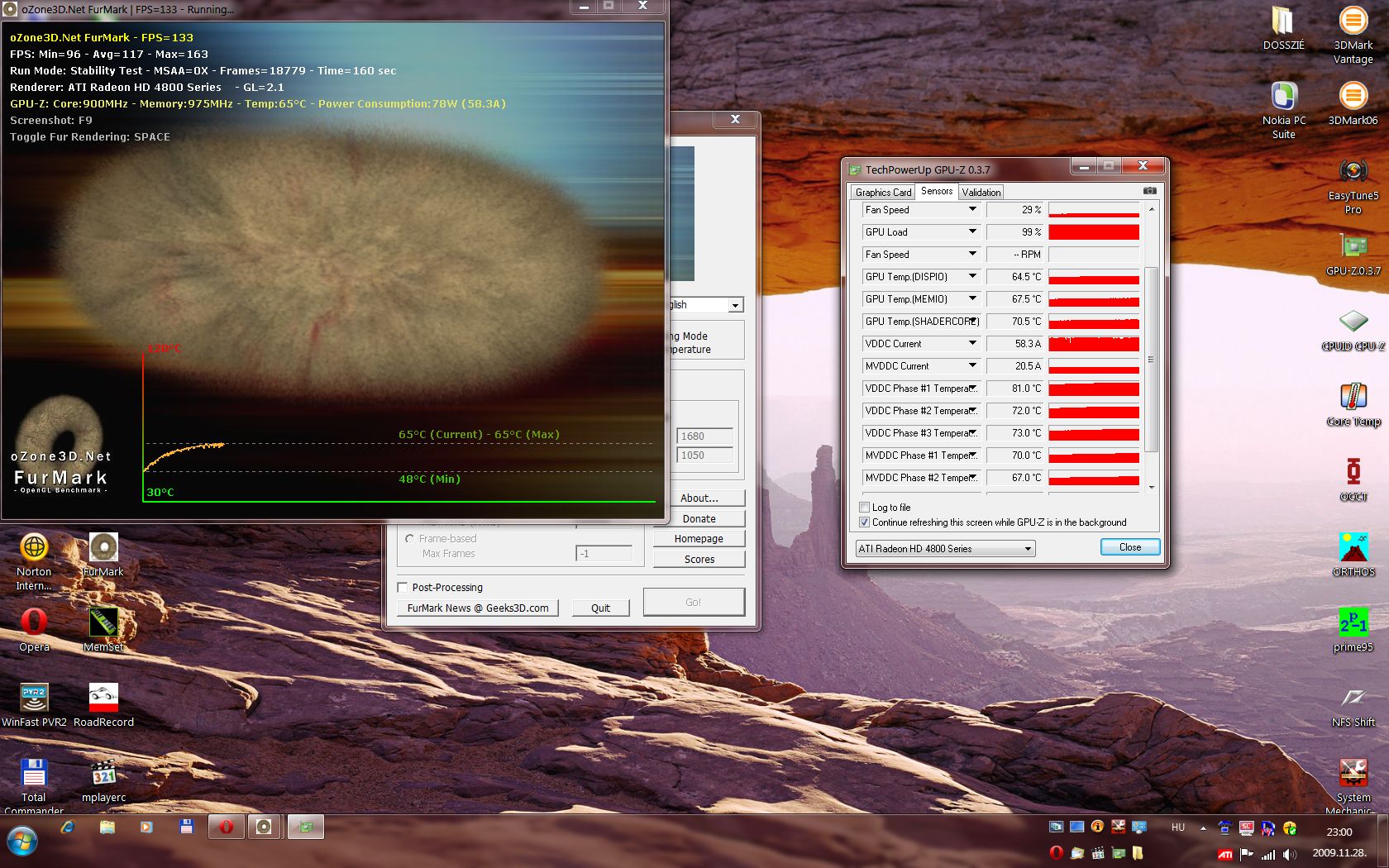Image resolution: width=1389 pixels, height=868 pixels.
Task: Enable Post-Processing checkbox in FurMark
Action: (x=403, y=587)
